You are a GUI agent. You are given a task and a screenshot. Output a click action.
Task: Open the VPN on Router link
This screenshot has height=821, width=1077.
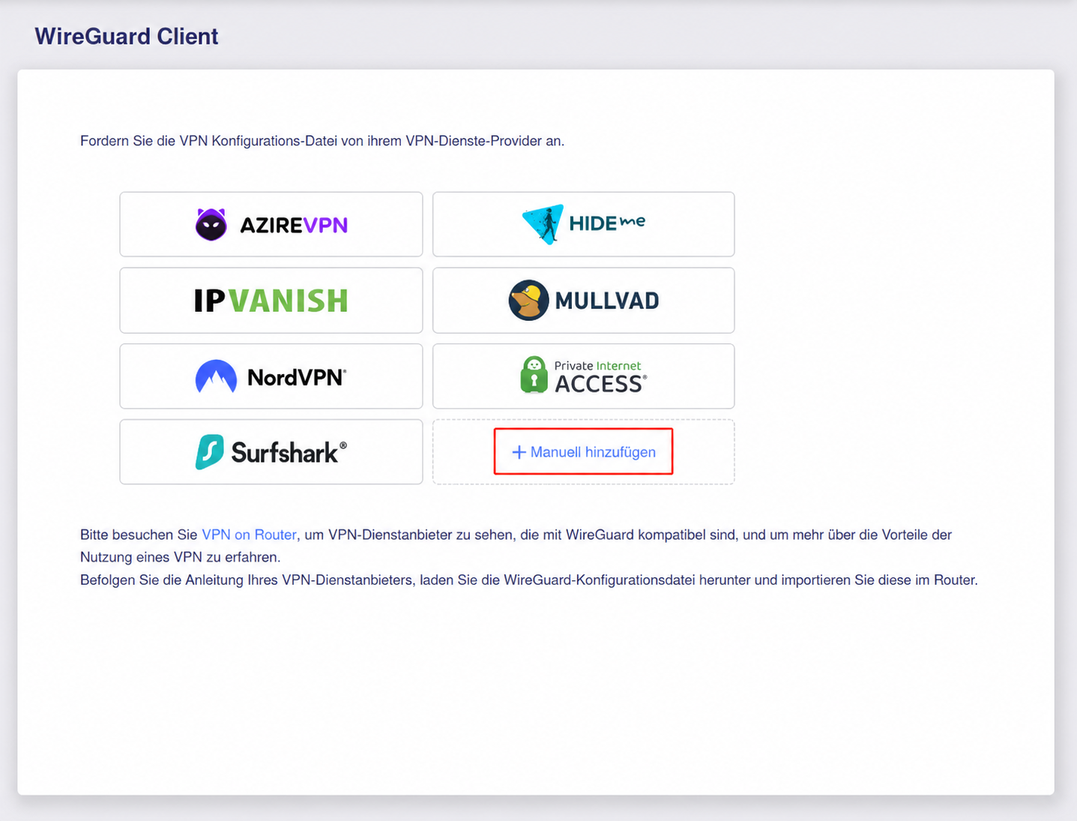click(x=249, y=535)
